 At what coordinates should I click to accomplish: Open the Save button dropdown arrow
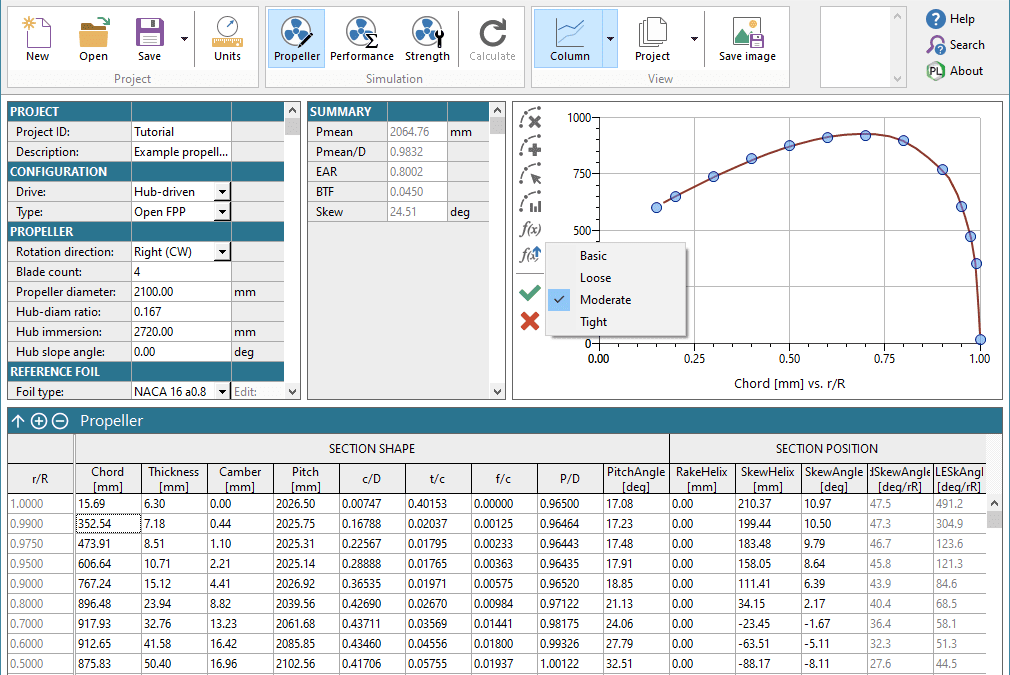pos(184,38)
